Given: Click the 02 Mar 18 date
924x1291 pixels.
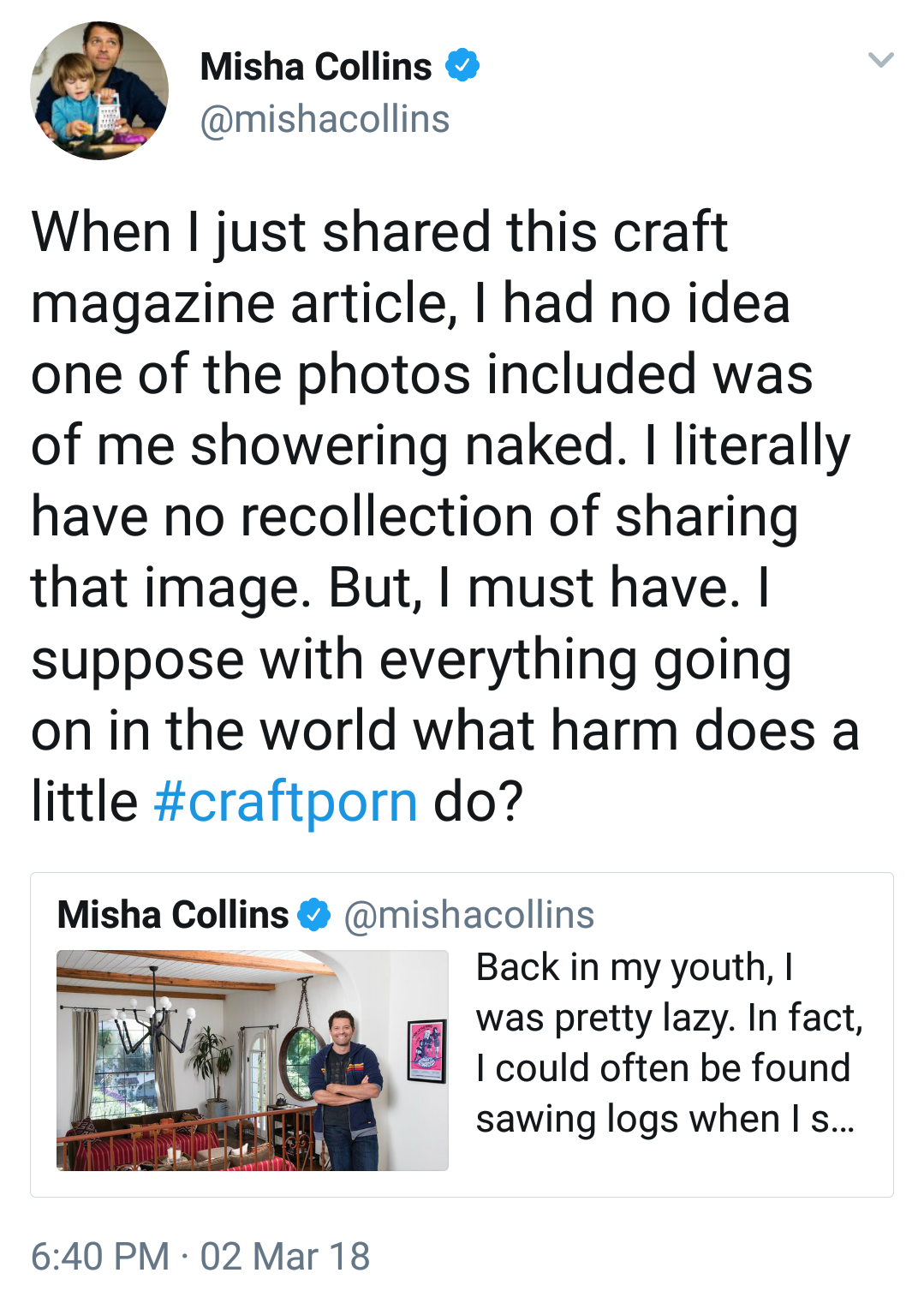Looking at the screenshot, I should point(285,1257).
